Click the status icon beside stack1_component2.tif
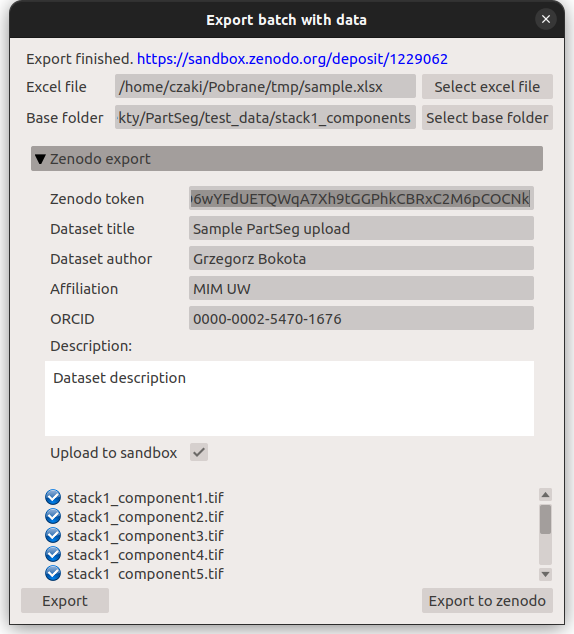574x634 pixels. click(53, 516)
